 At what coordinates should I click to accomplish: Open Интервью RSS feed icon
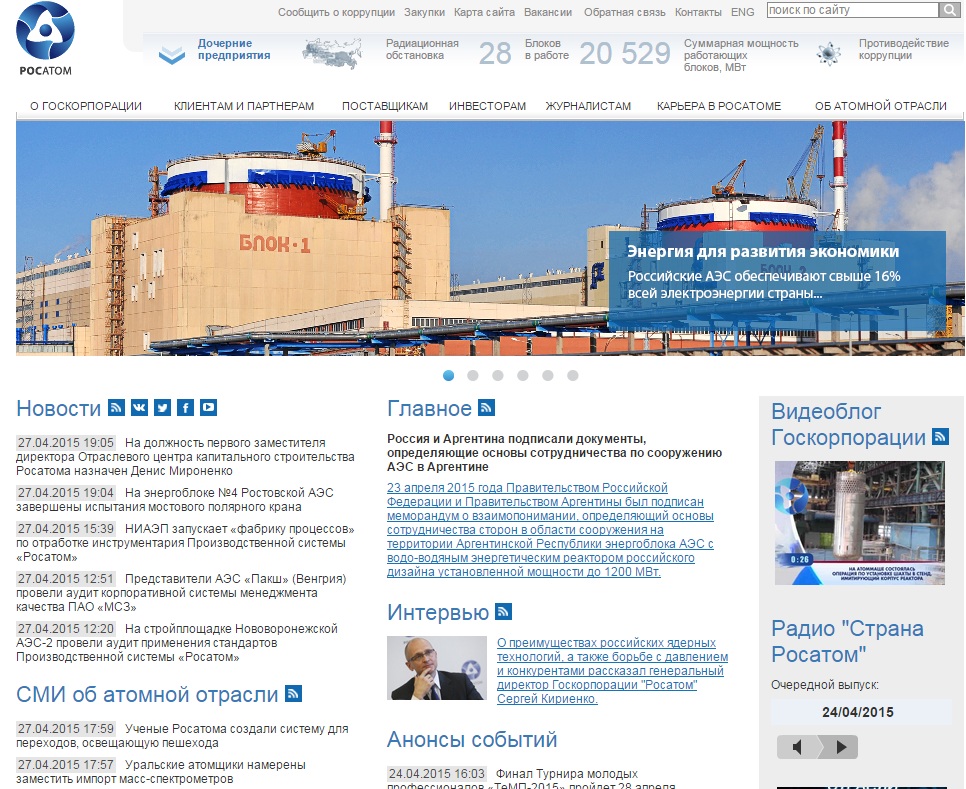[504, 612]
